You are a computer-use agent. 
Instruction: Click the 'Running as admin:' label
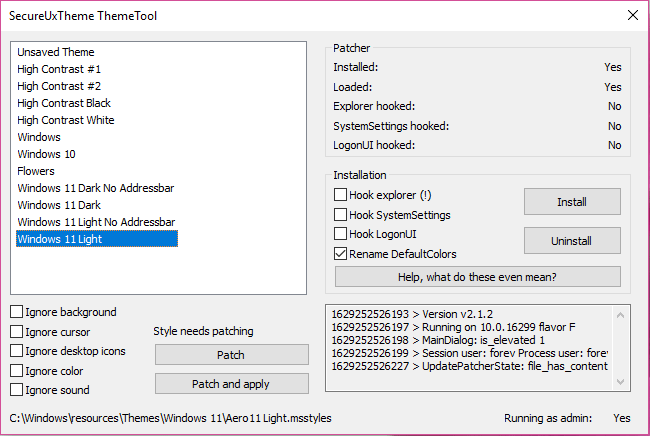tap(548, 418)
